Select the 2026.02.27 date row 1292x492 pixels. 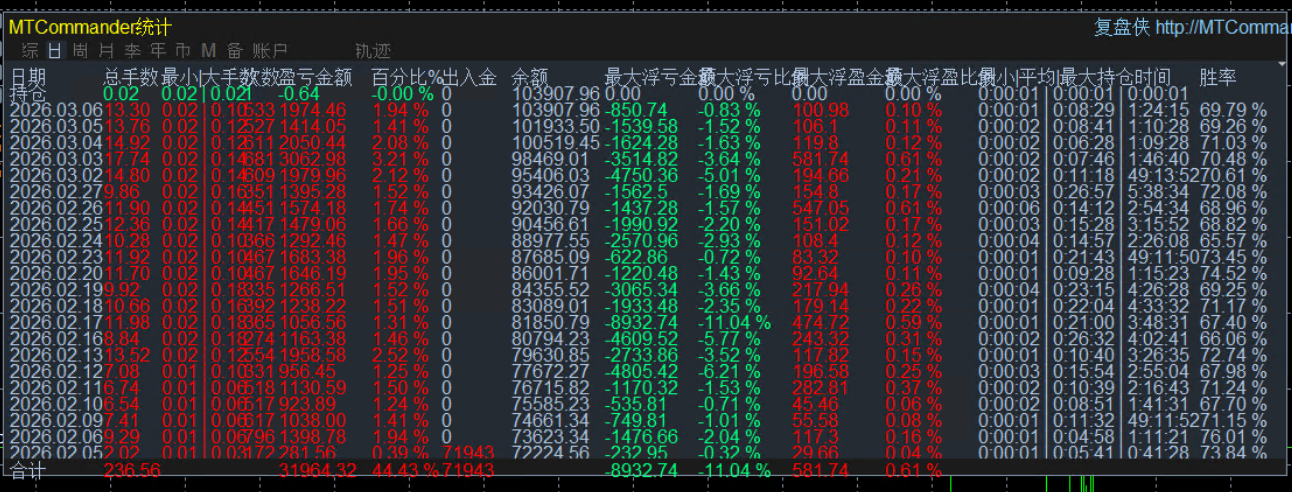point(56,191)
